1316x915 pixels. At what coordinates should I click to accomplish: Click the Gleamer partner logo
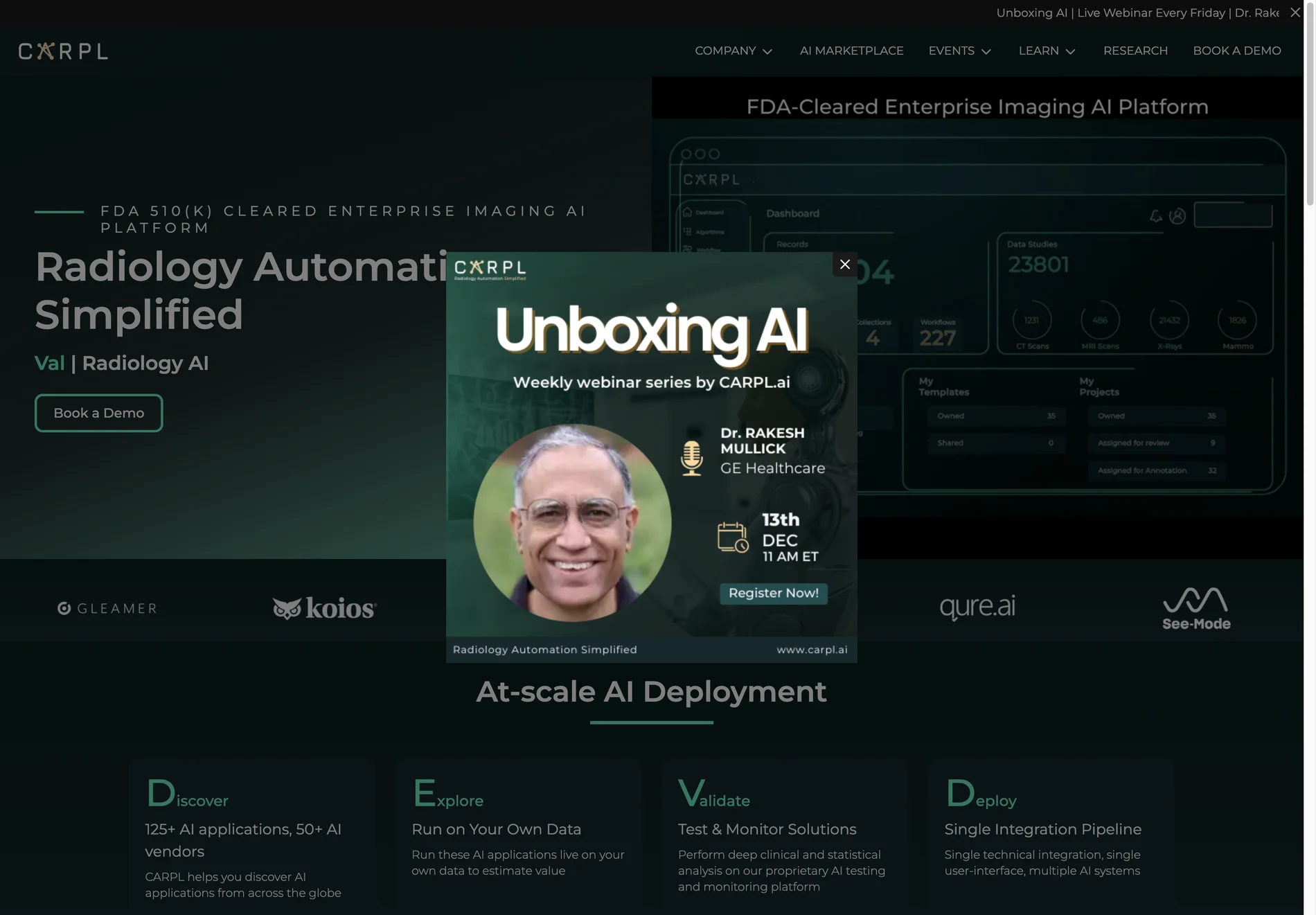(107, 608)
